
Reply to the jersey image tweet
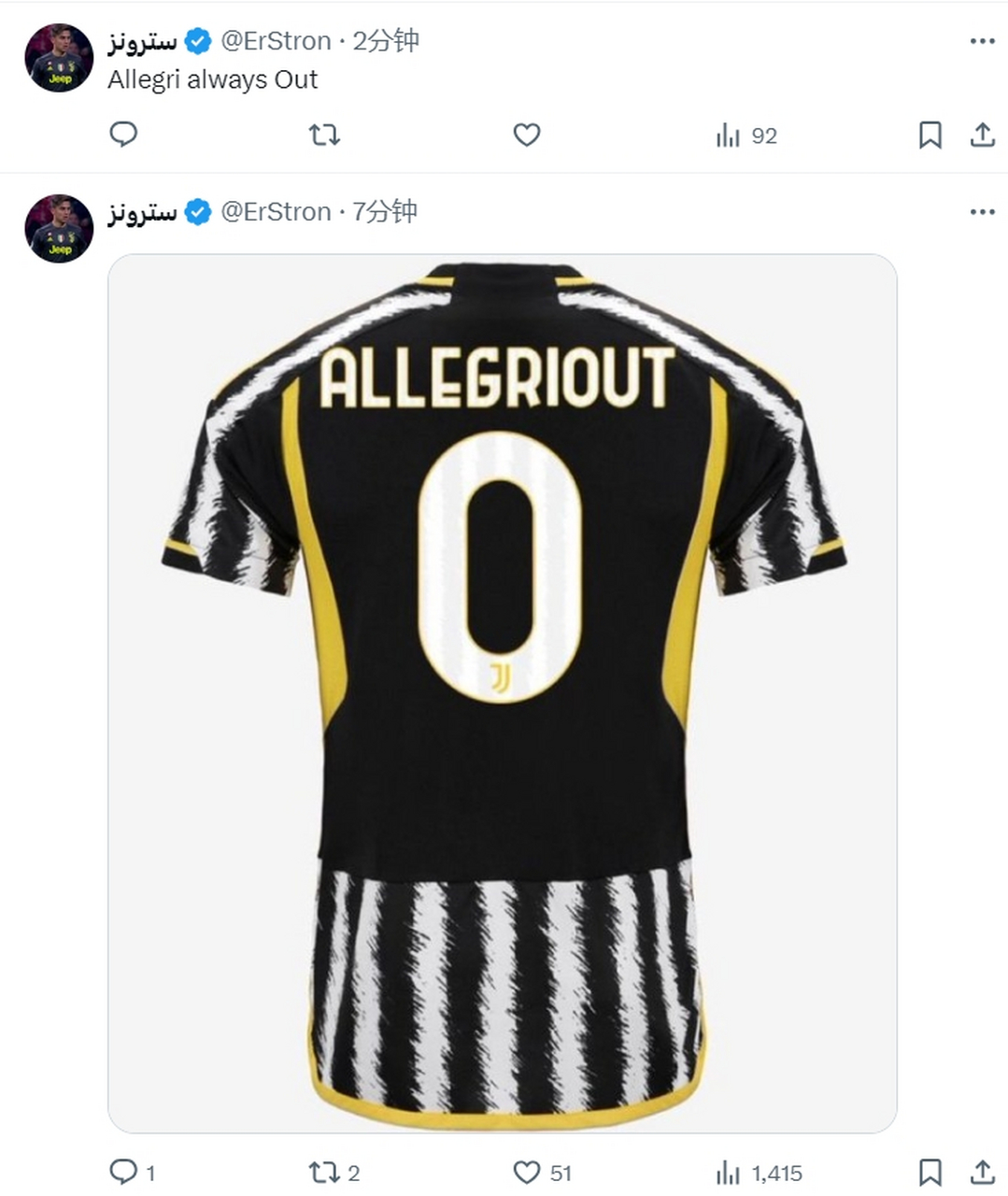[123, 1172]
